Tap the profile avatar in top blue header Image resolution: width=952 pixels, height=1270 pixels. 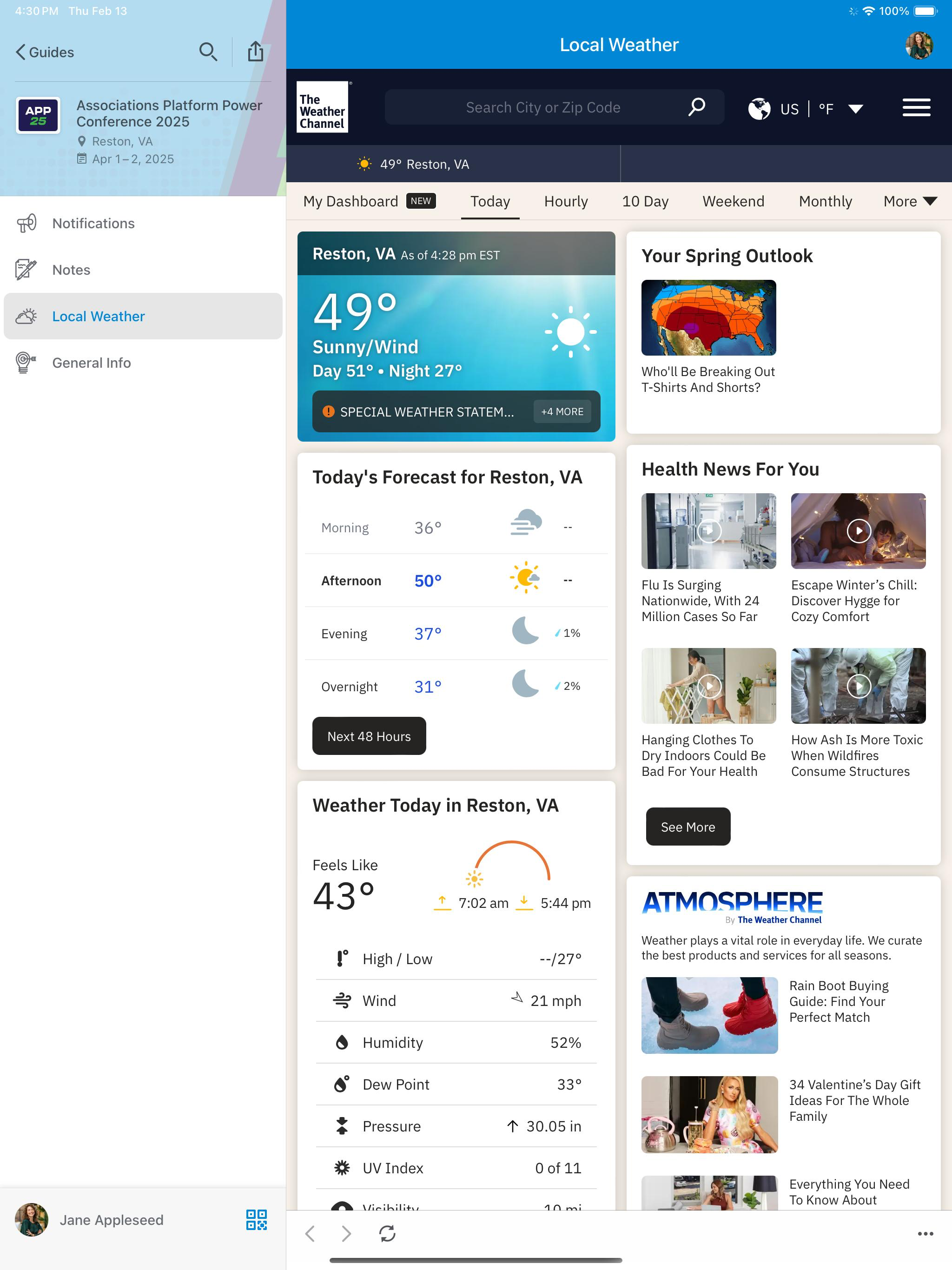click(x=919, y=46)
